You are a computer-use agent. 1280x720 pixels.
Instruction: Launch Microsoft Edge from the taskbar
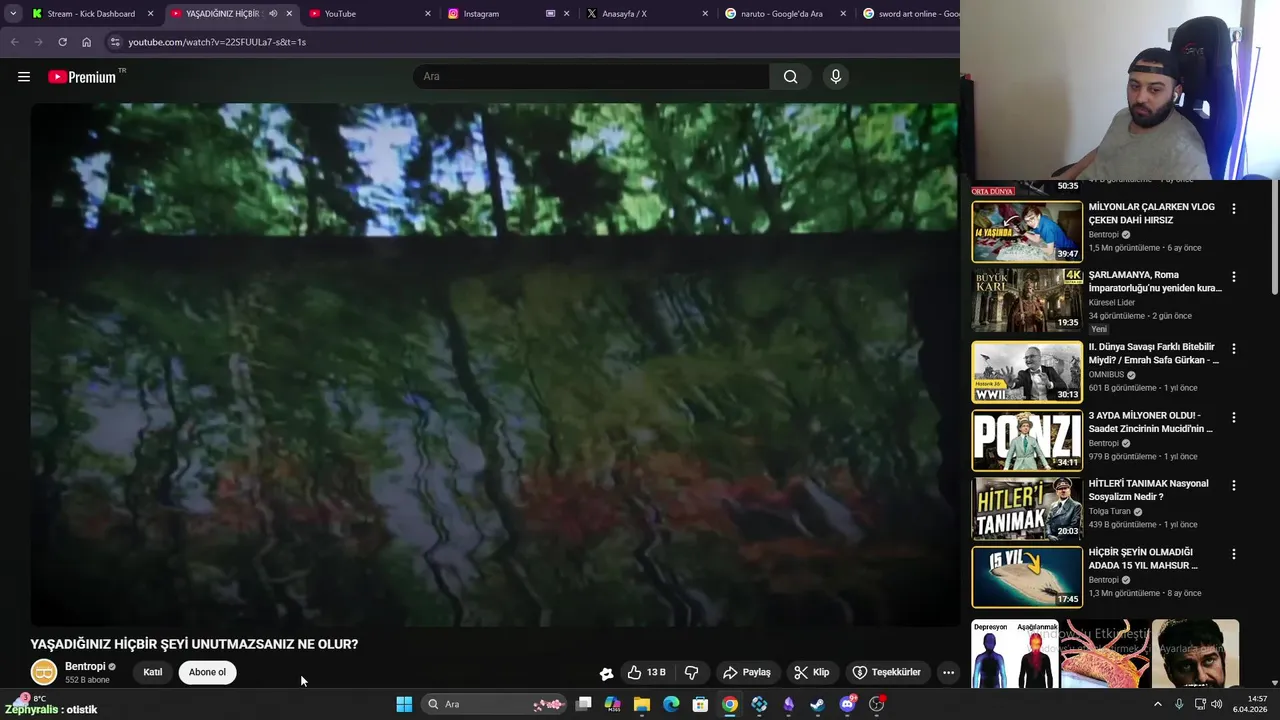671,704
